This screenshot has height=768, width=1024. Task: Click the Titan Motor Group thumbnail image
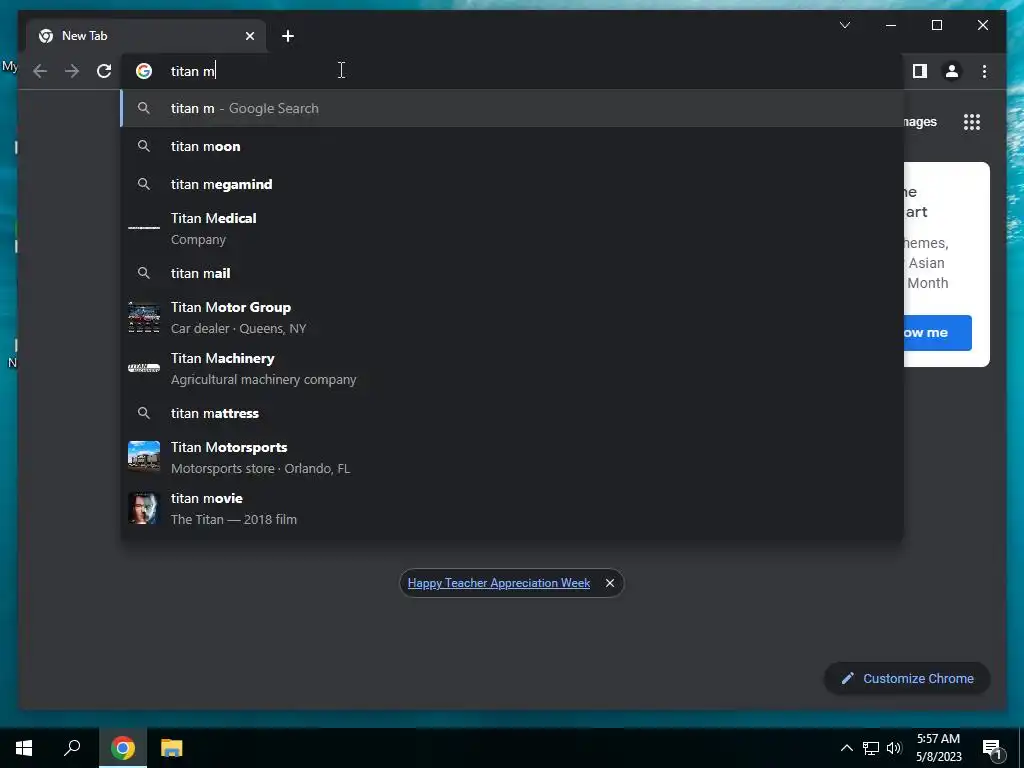[x=144, y=317]
